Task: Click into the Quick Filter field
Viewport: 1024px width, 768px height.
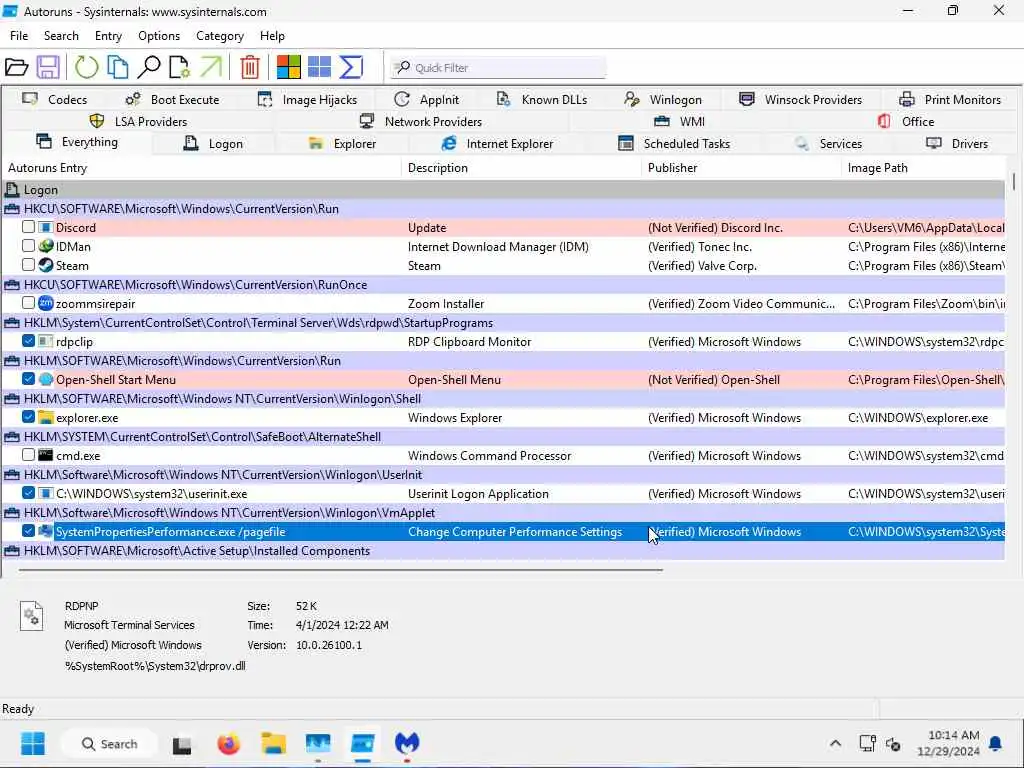Action: pos(498,67)
